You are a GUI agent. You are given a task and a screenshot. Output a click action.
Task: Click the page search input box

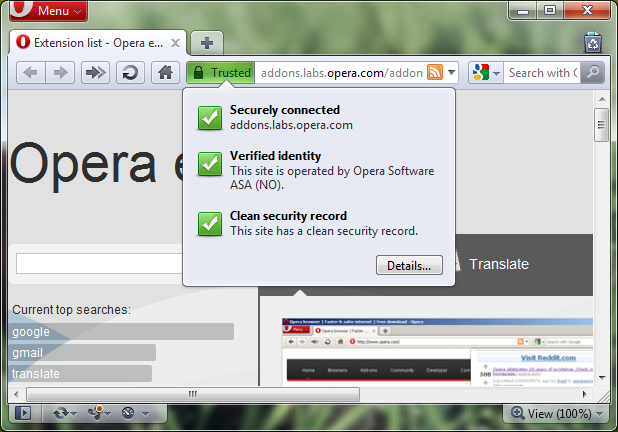(99, 263)
